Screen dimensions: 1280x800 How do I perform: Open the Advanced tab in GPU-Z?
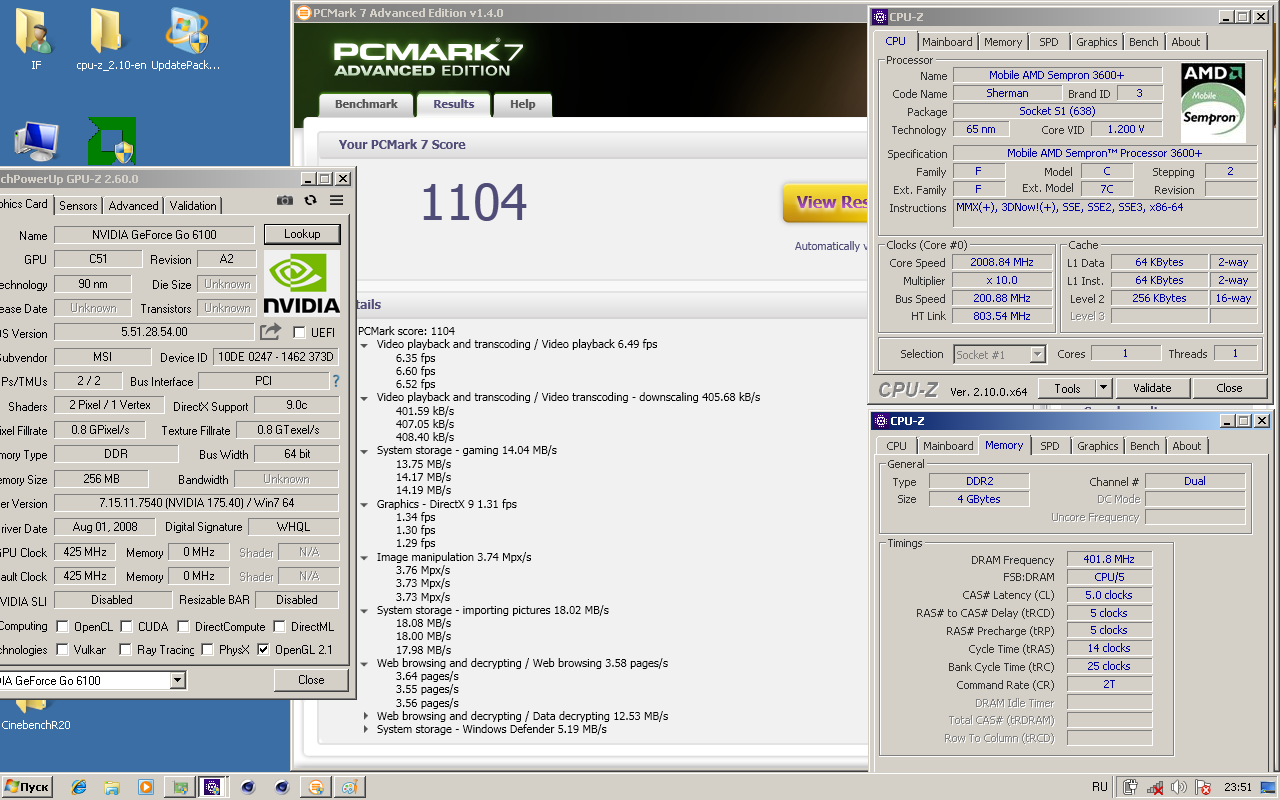pyautogui.click(x=133, y=205)
